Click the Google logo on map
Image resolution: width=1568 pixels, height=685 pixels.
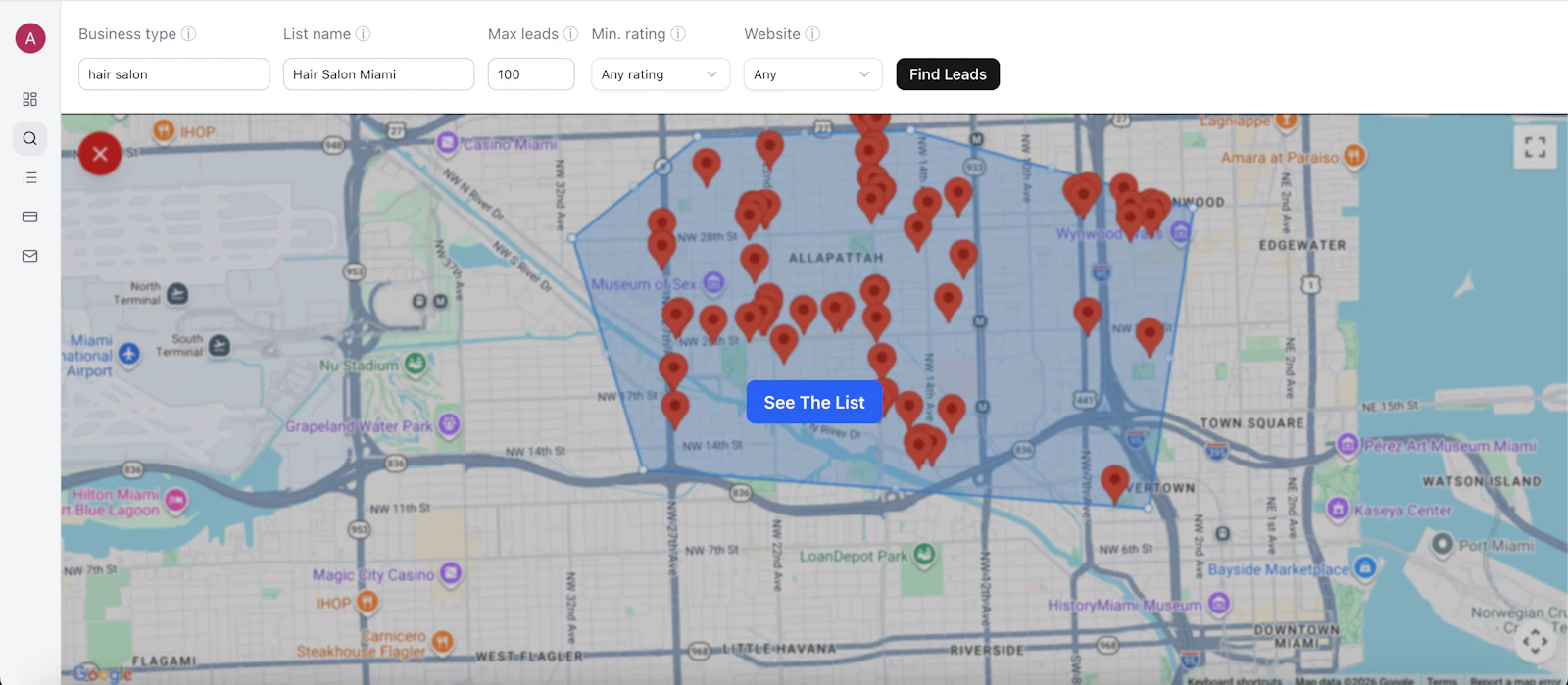pos(102,673)
